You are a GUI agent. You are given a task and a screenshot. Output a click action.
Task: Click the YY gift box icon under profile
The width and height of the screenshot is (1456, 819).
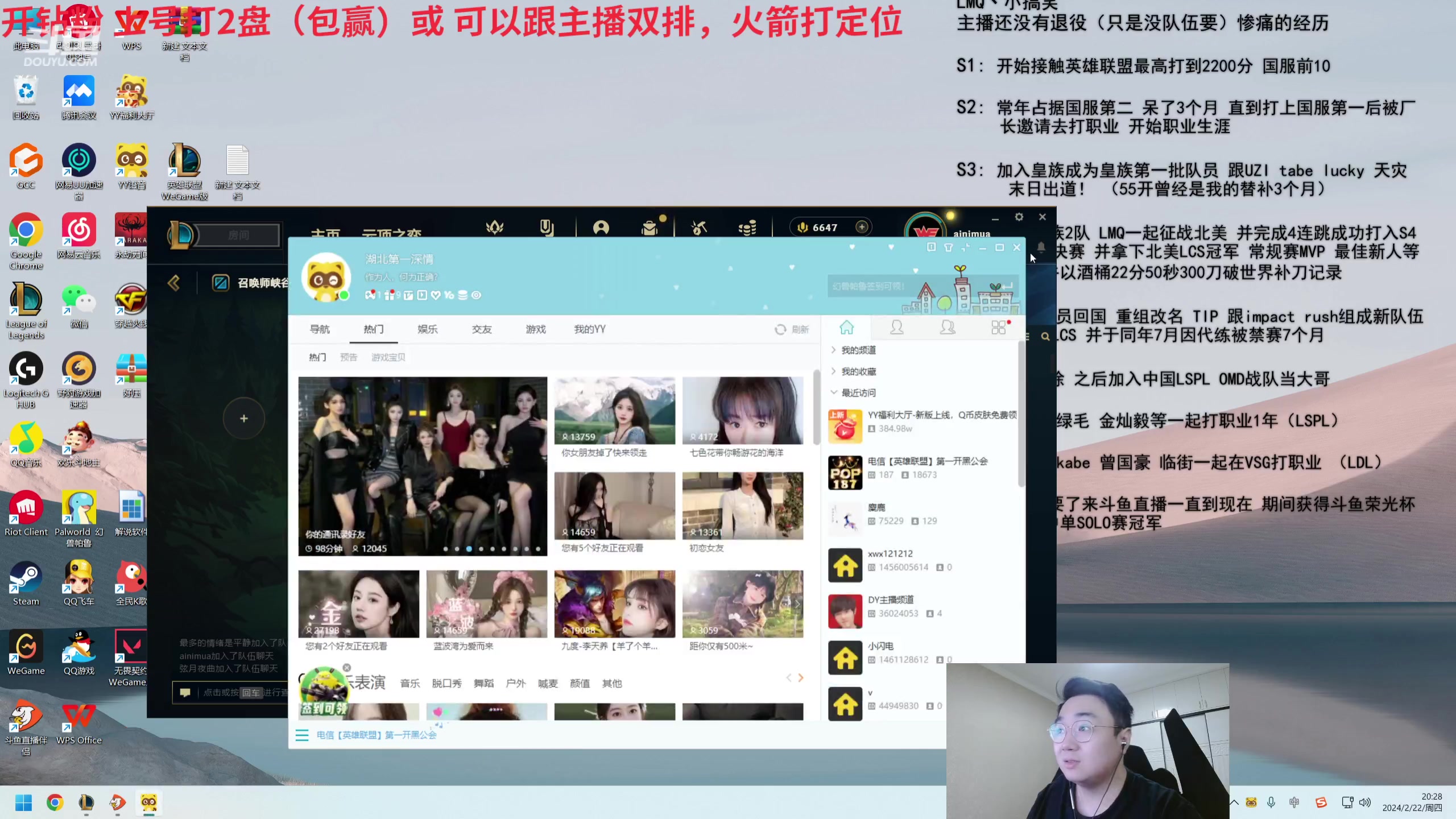coord(390,295)
